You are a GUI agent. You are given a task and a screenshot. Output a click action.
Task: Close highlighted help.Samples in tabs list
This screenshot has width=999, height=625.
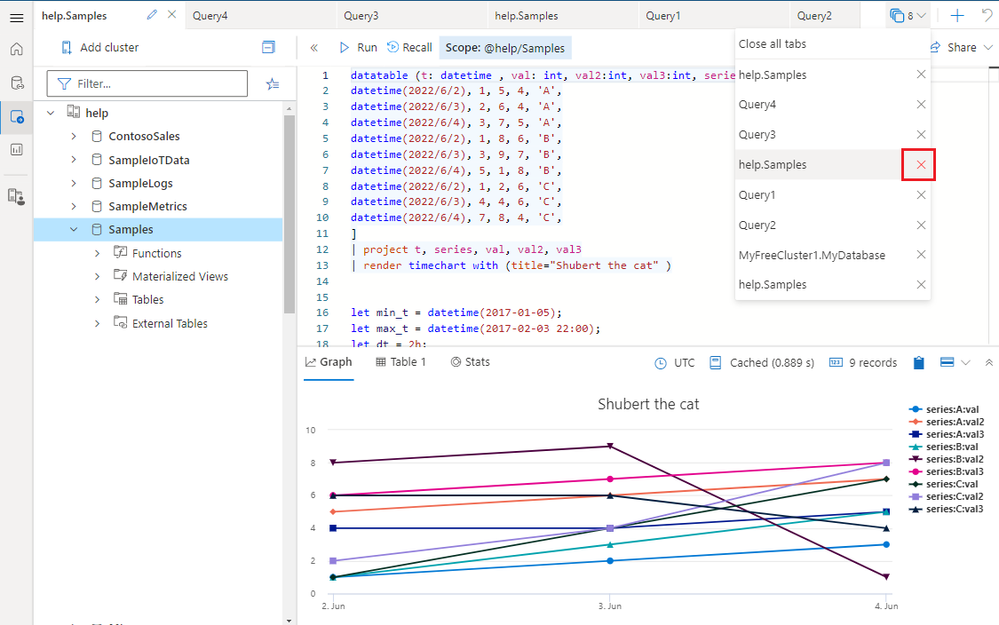coord(921,165)
